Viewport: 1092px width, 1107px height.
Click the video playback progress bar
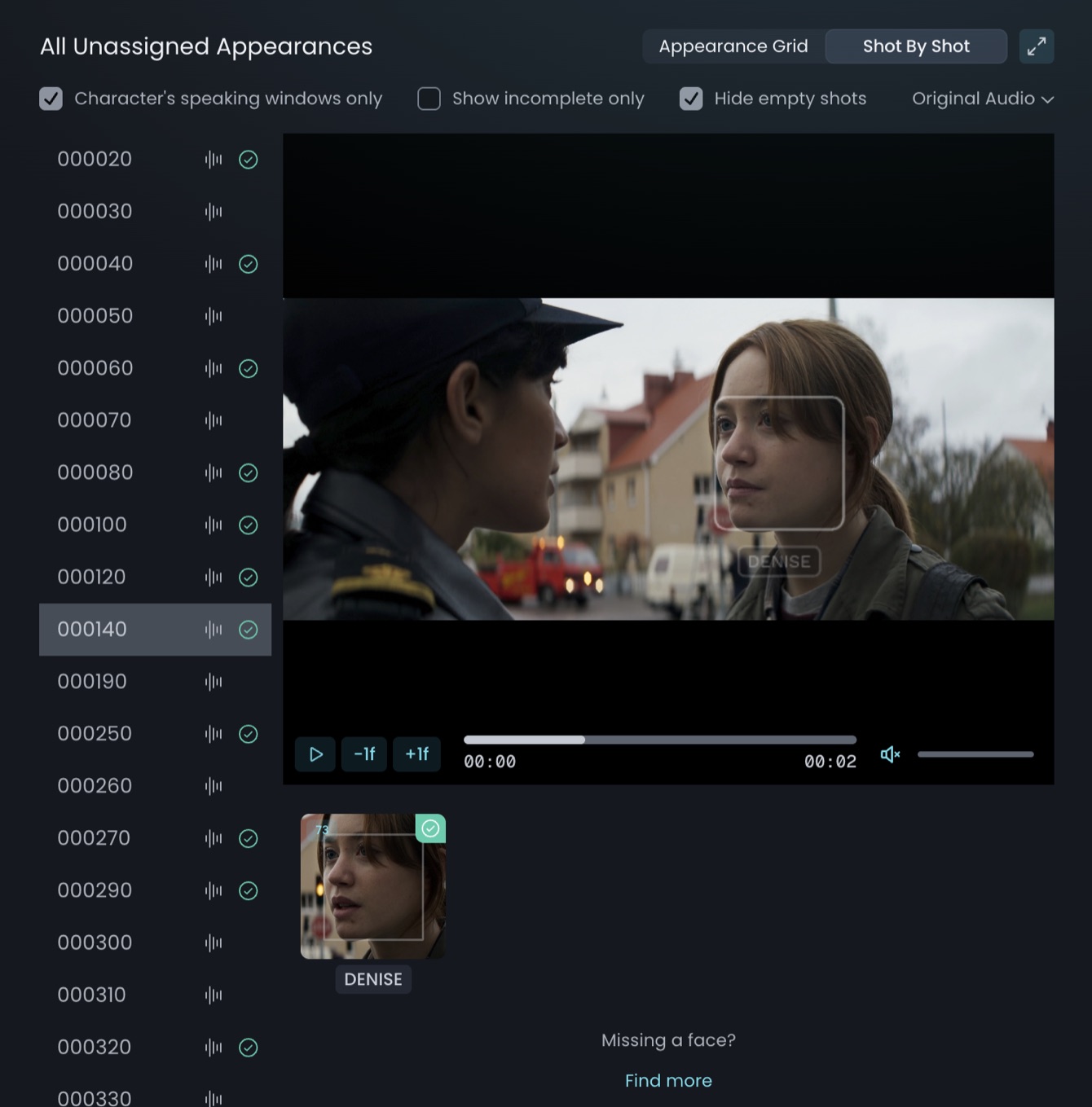660,740
